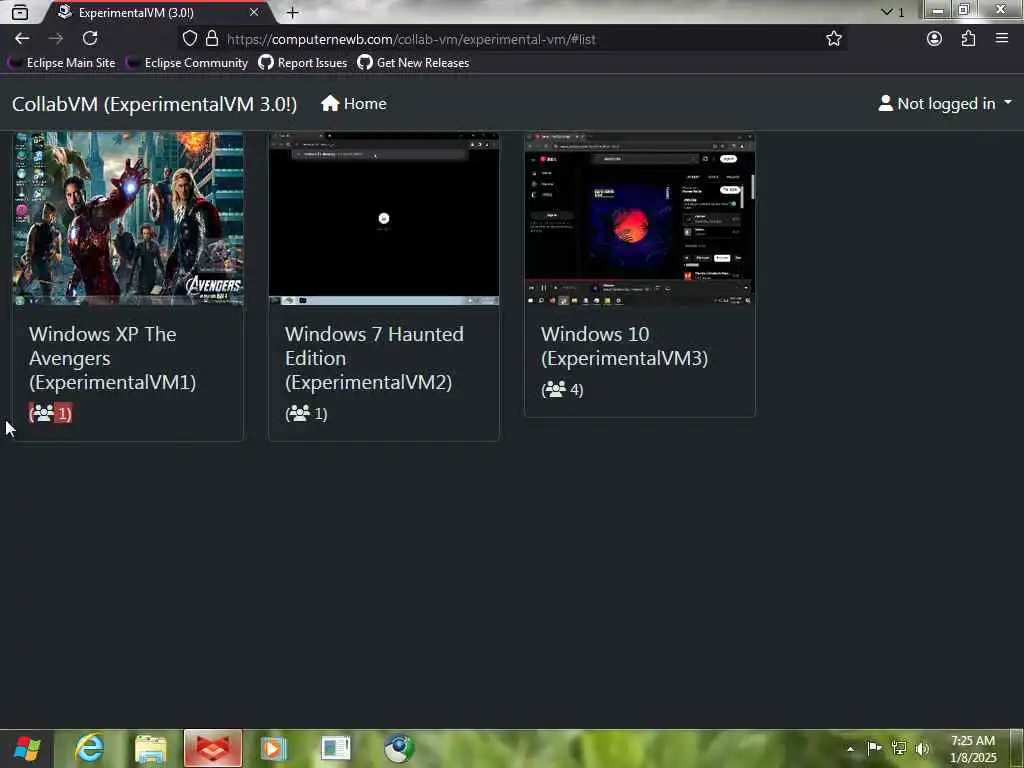Viewport: 1024px width, 768px height.
Task: Click the address bar URL field
Action: (513, 39)
